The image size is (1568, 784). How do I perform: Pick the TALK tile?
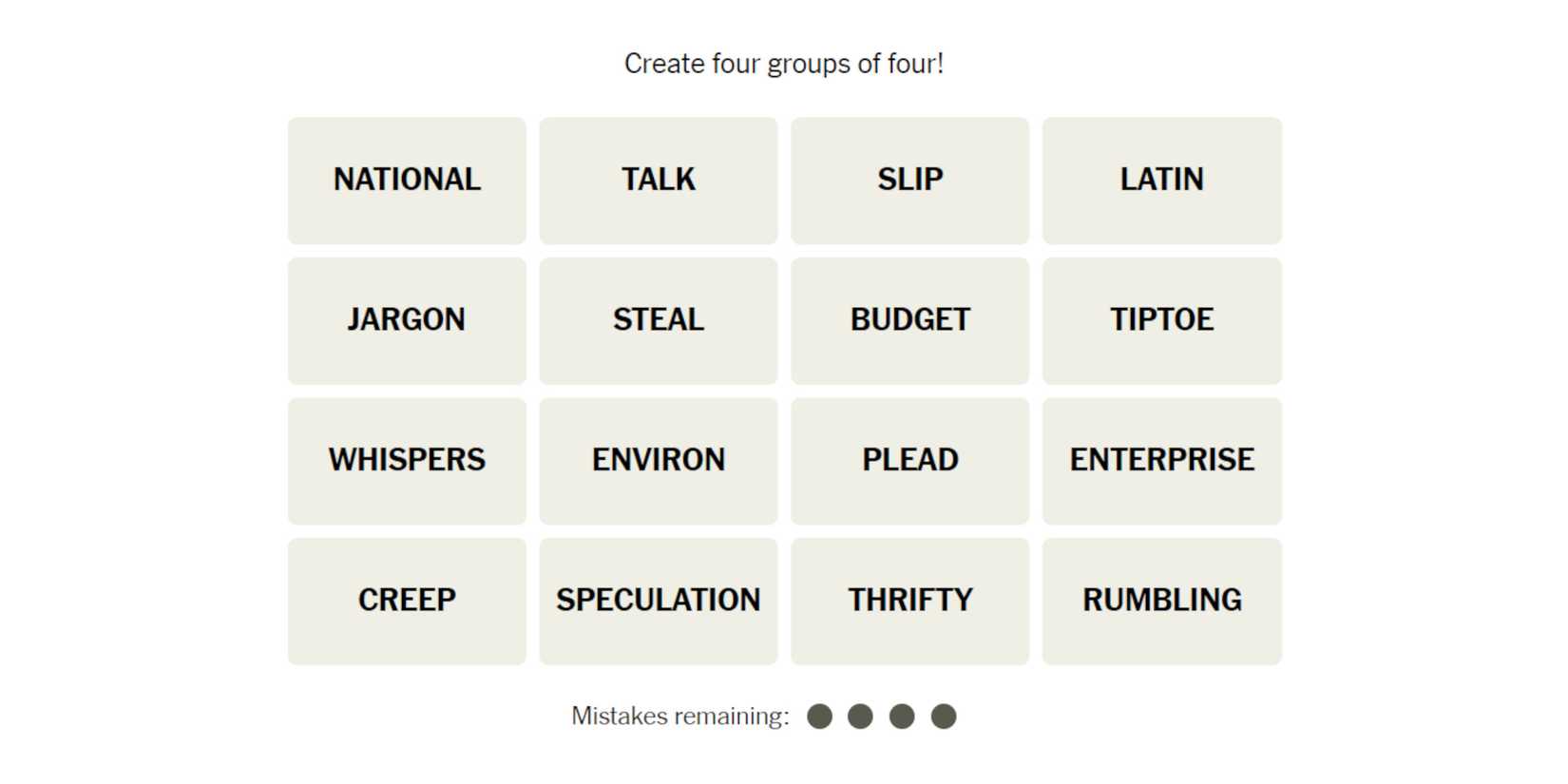coord(658,180)
